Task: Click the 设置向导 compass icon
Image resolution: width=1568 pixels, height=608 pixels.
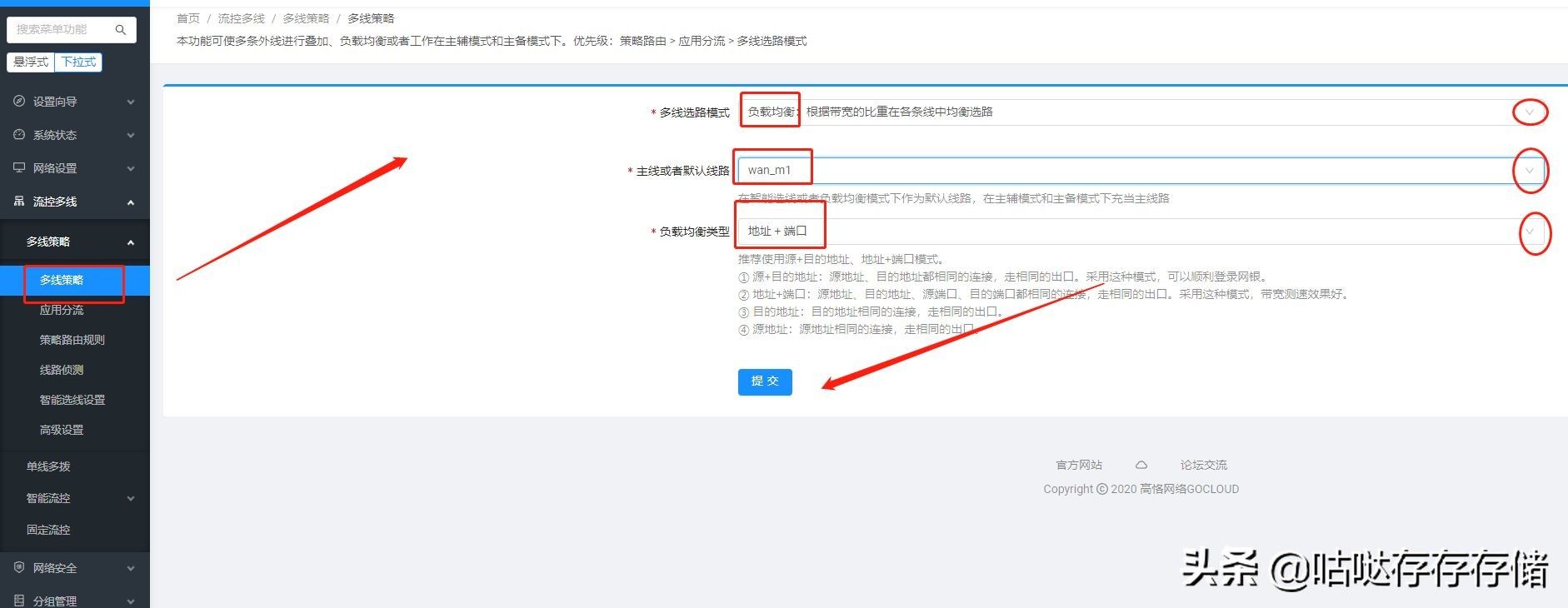Action: click(x=19, y=102)
